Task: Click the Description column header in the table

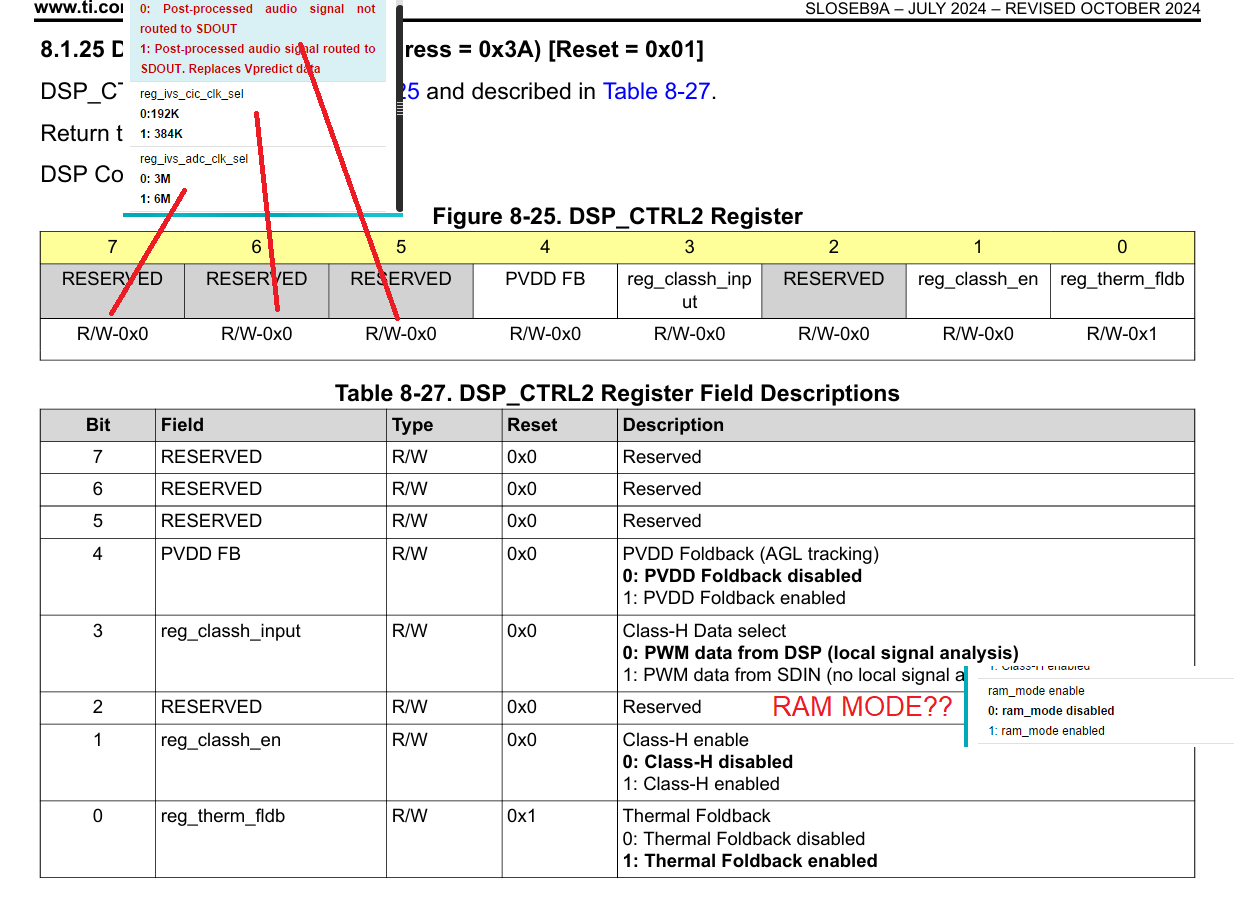Action: 906,425
